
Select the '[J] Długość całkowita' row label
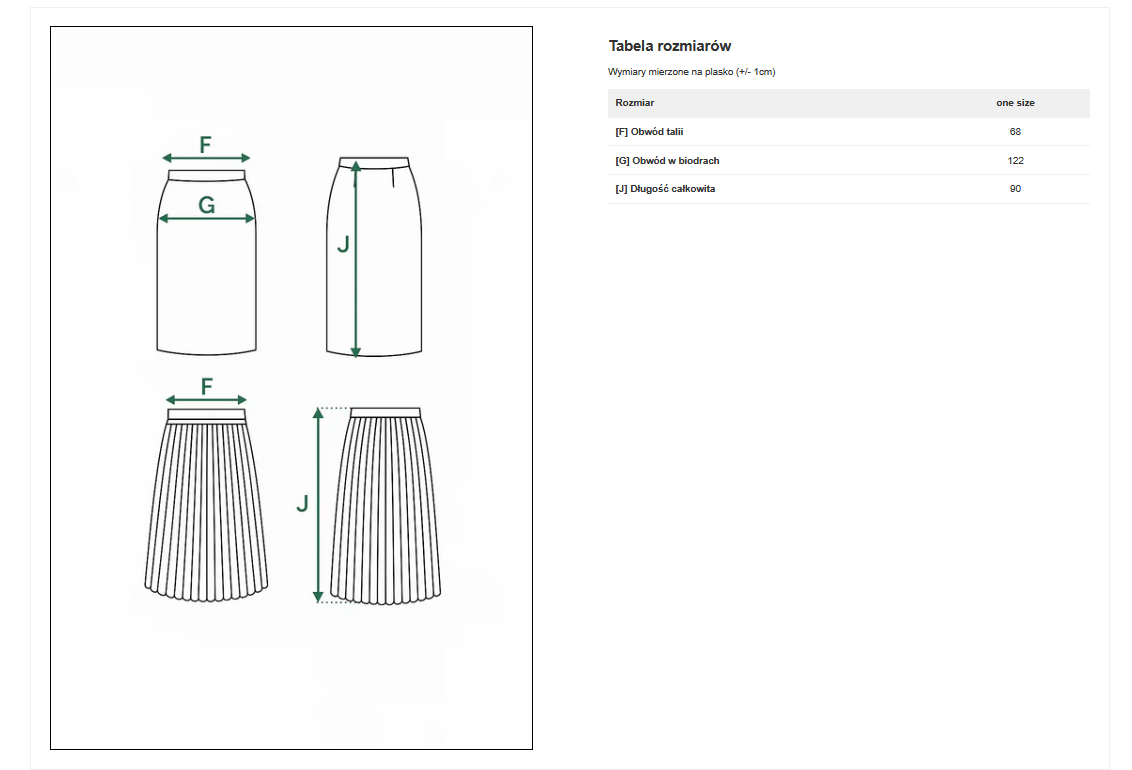(x=665, y=189)
